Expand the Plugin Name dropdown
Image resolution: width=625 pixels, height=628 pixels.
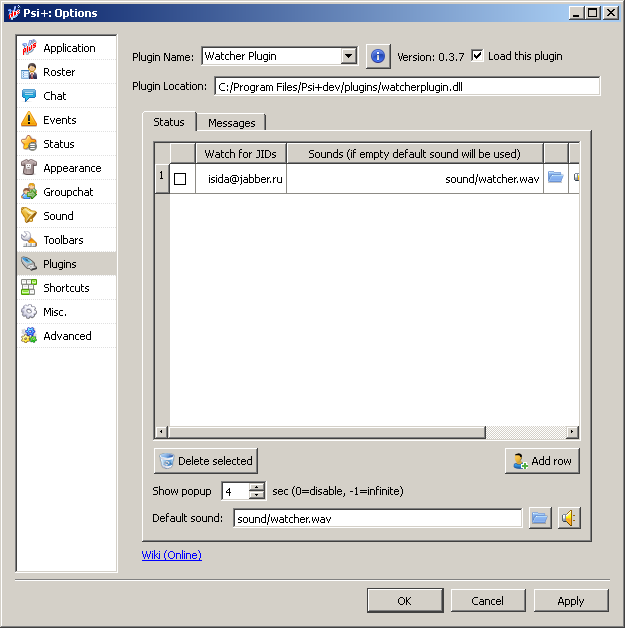[348, 57]
